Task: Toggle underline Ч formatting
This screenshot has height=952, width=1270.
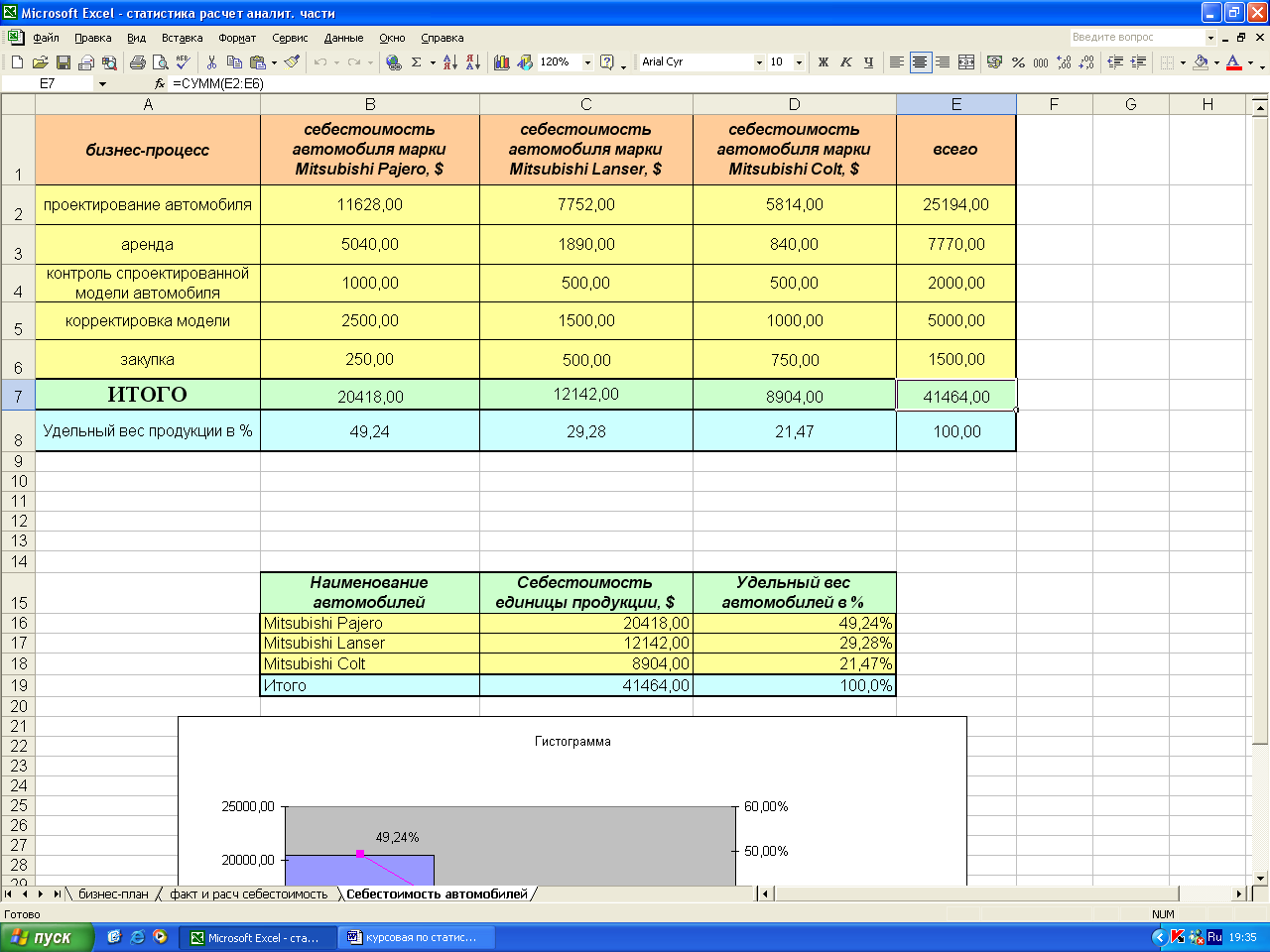Action: (868, 62)
